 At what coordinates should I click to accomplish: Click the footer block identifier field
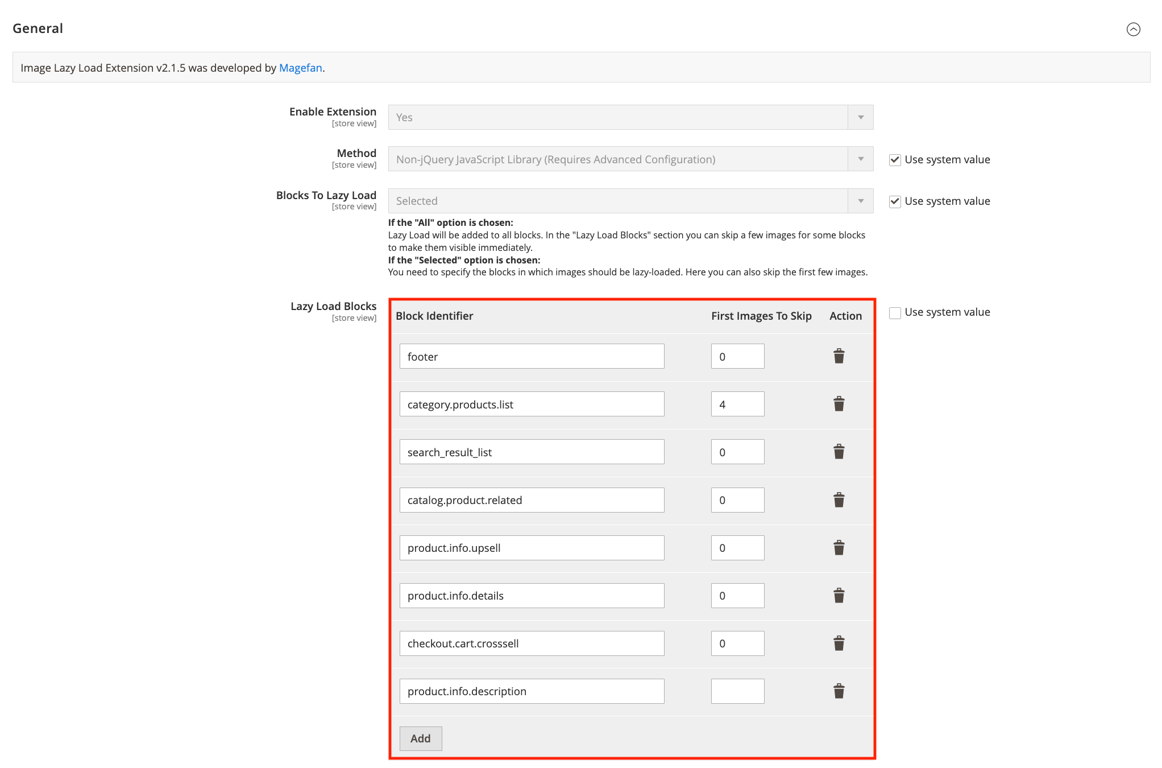pos(531,355)
